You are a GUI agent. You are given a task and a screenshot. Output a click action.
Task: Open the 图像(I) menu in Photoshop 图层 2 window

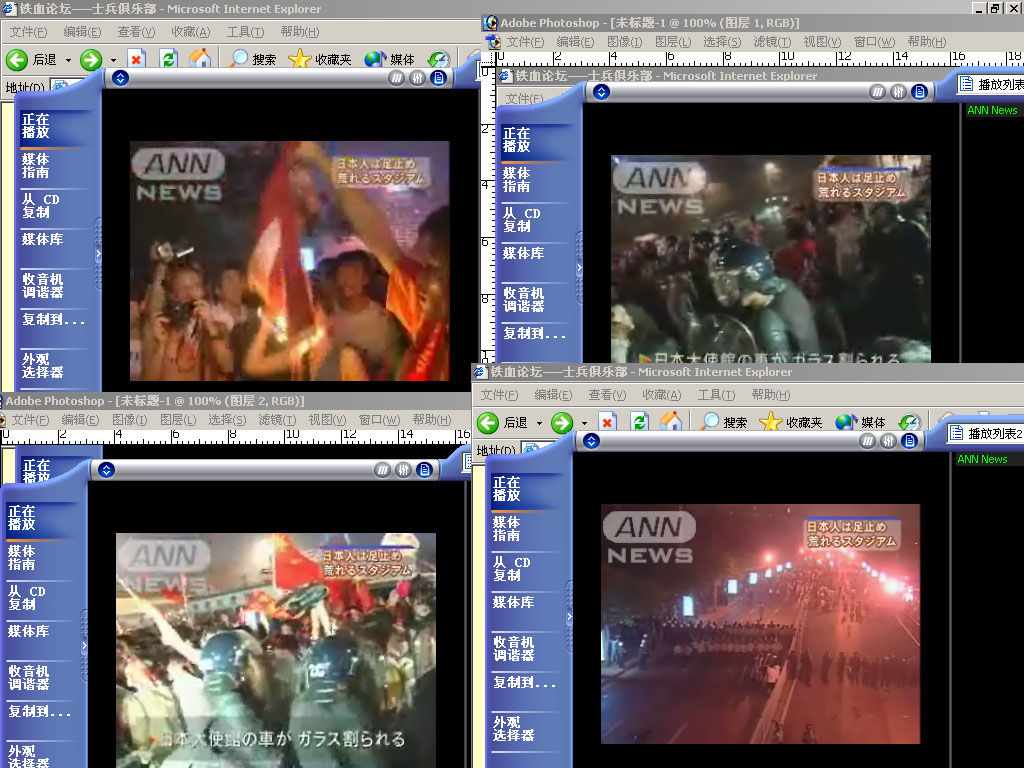coord(129,419)
